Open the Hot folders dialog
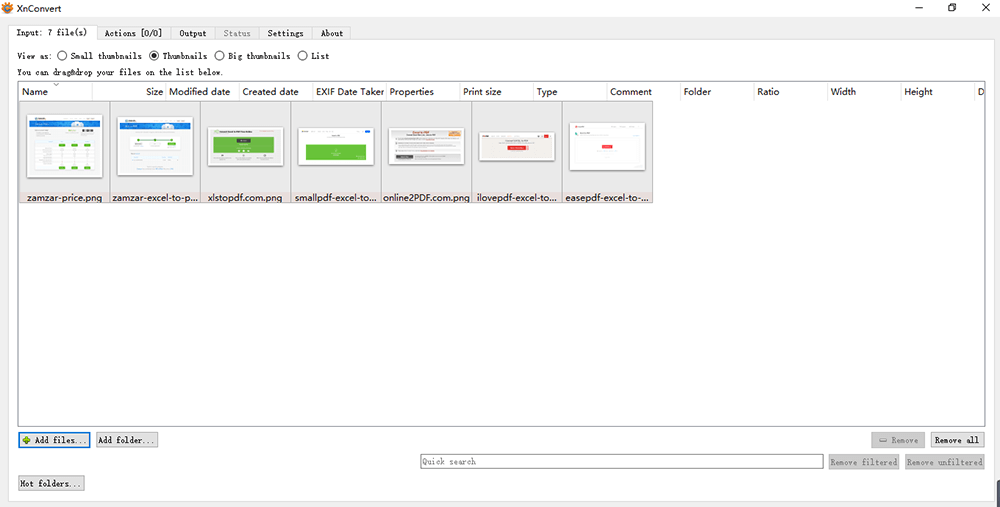Screen dimensions: 1000x507 point(51,484)
